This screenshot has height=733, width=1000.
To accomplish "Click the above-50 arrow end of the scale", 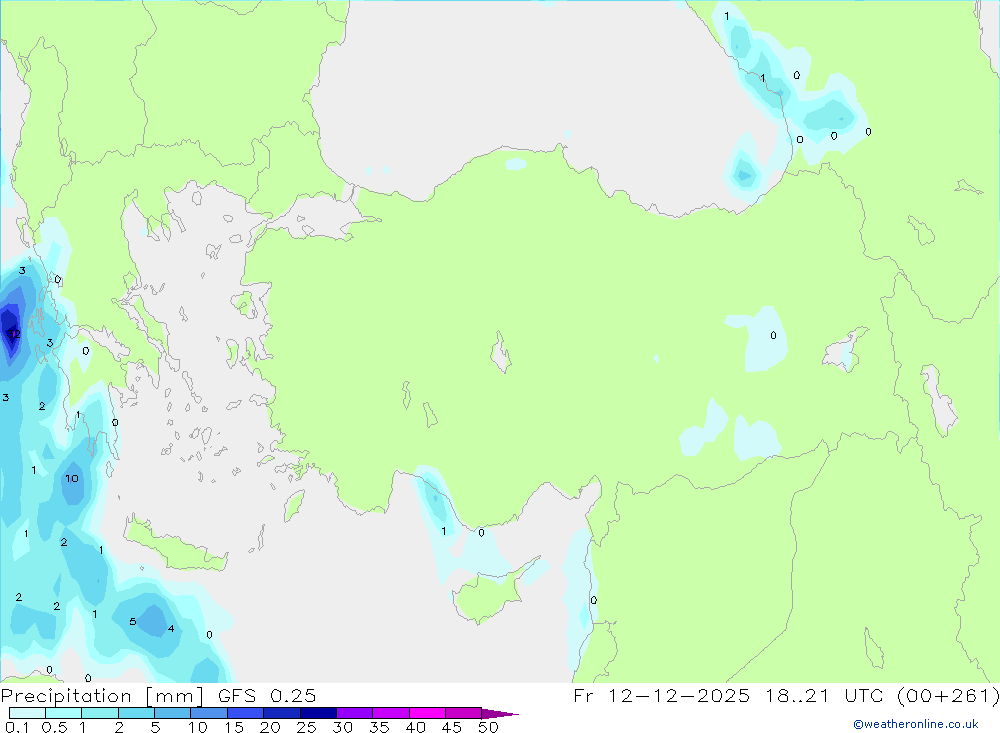I will [499, 714].
